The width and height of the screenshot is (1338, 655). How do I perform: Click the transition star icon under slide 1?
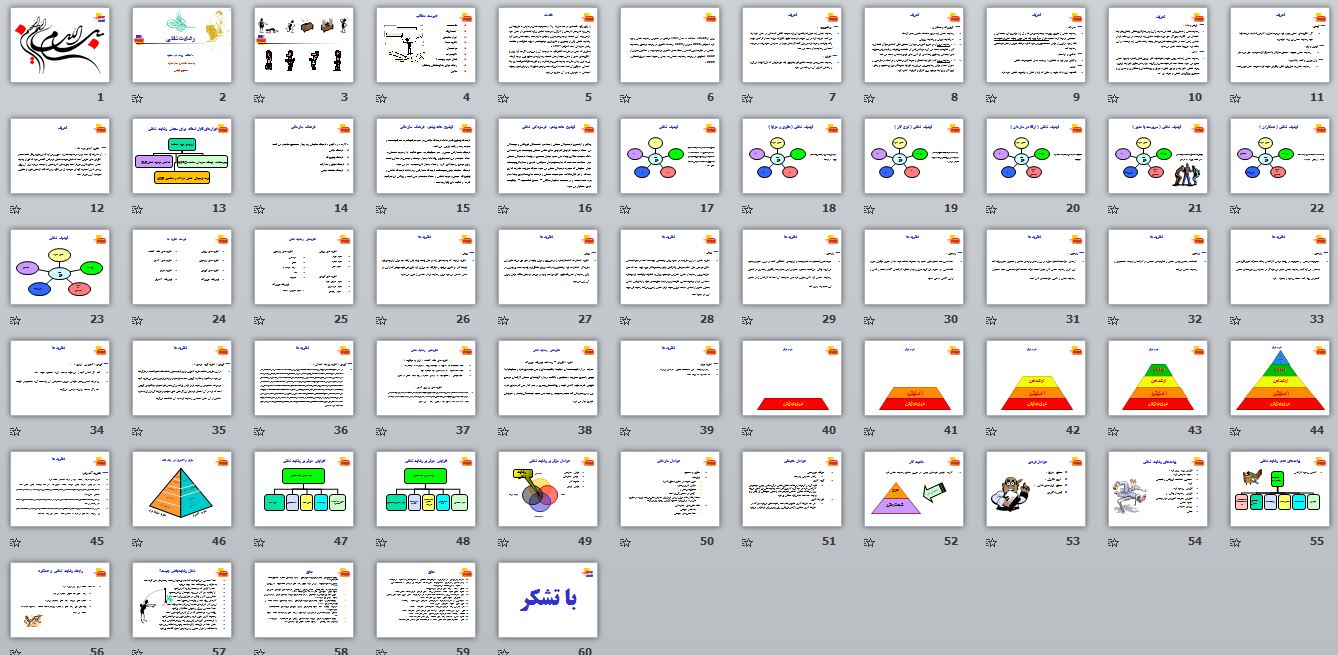click(x=15, y=99)
